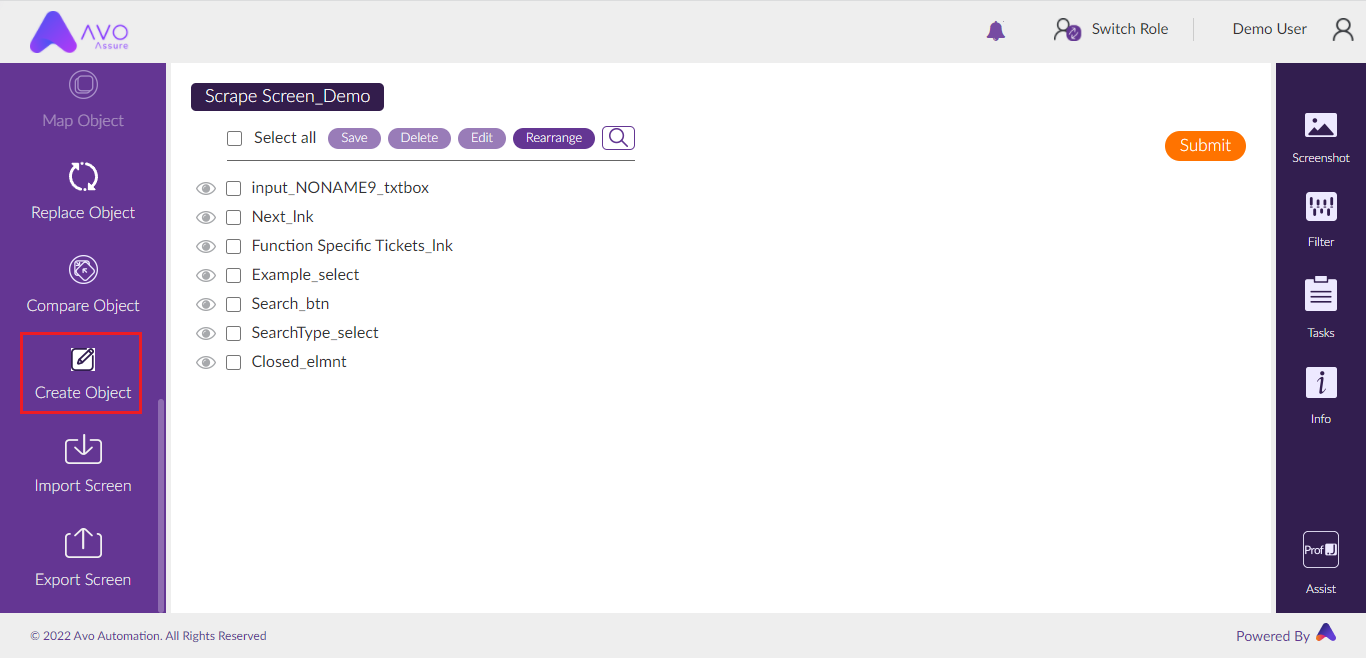Select the SearchType_select object name
Screen dimensions: 1366x658
(315, 333)
